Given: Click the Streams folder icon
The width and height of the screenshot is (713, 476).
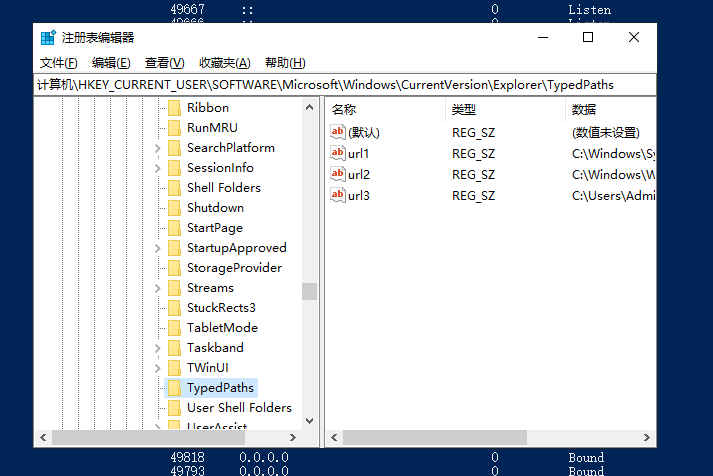Looking at the screenshot, I should (x=175, y=288).
